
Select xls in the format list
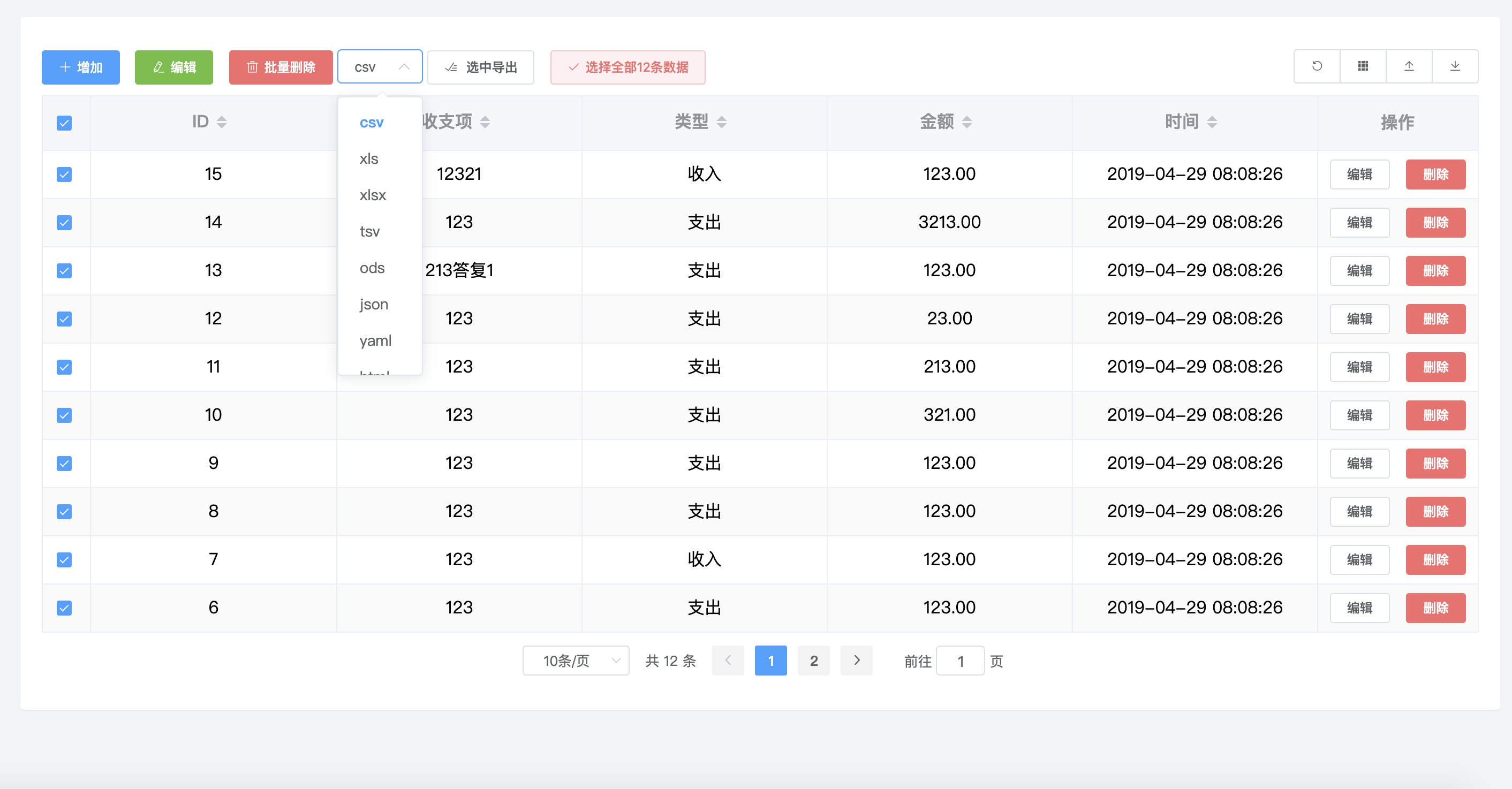point(380,159)
